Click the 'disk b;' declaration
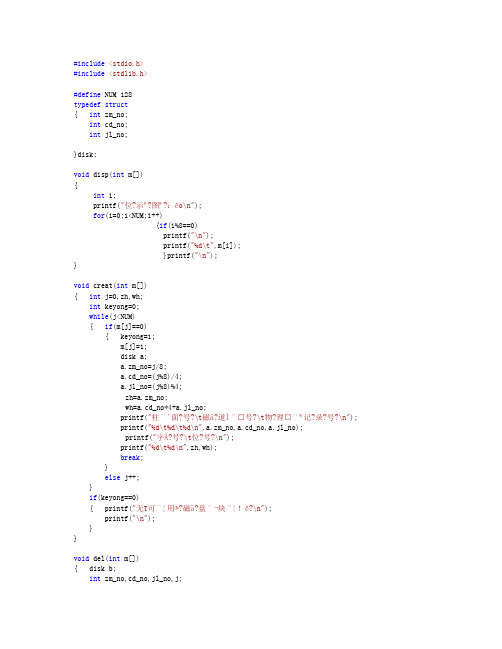The image size is (502, 649). tap(102, 568)
